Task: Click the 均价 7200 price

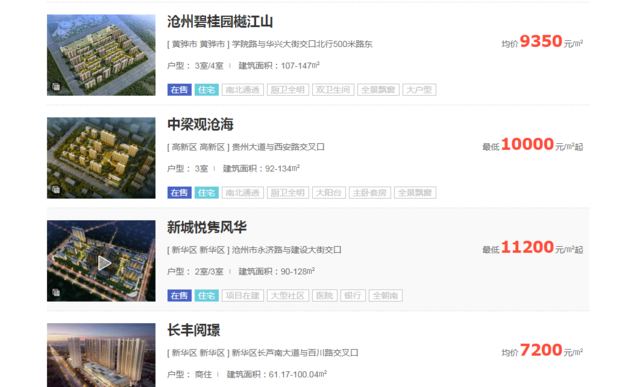Action: 542,350
